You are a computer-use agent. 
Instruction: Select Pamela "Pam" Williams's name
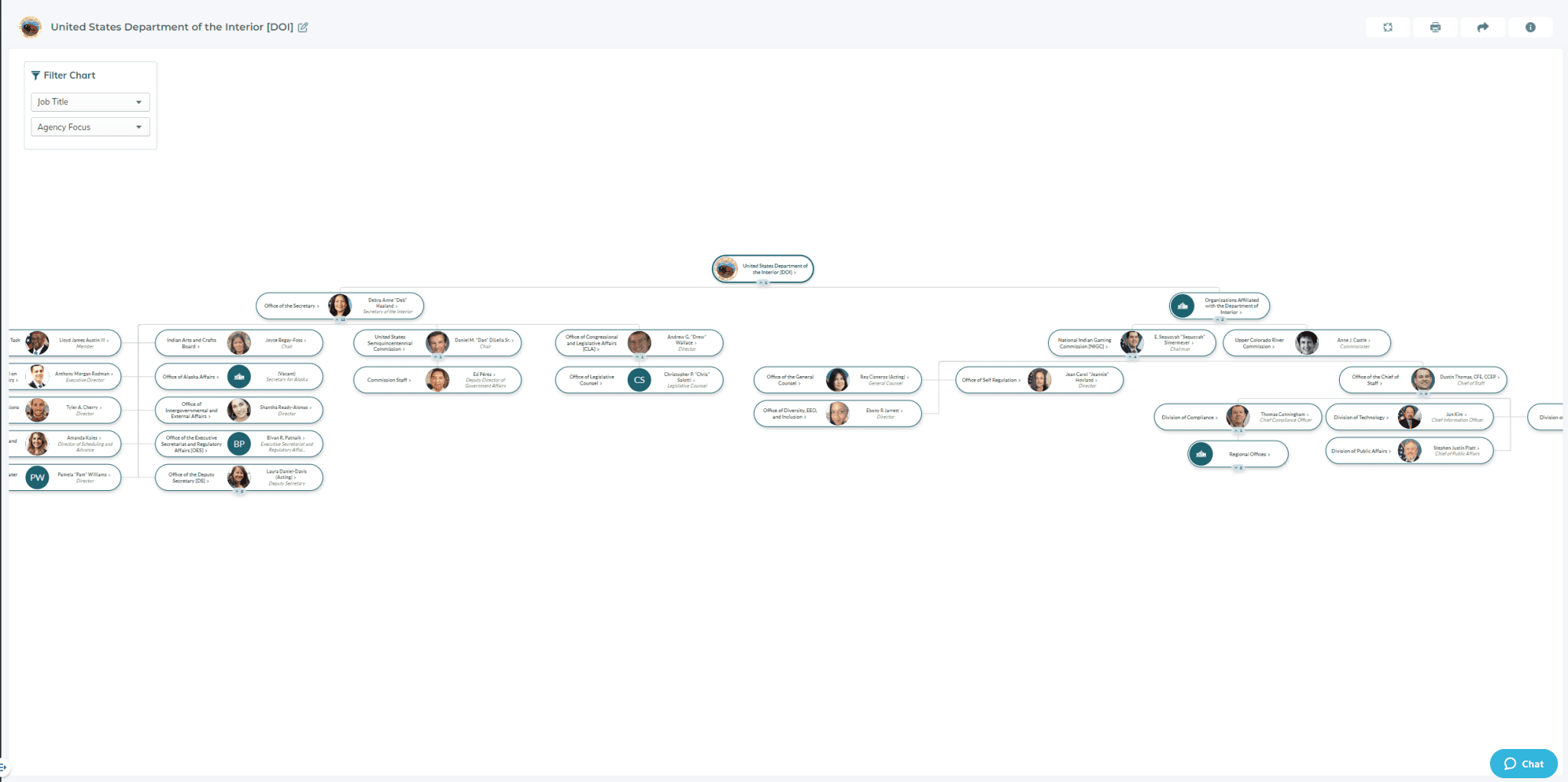pyautogui.click(x=84, y=475)
